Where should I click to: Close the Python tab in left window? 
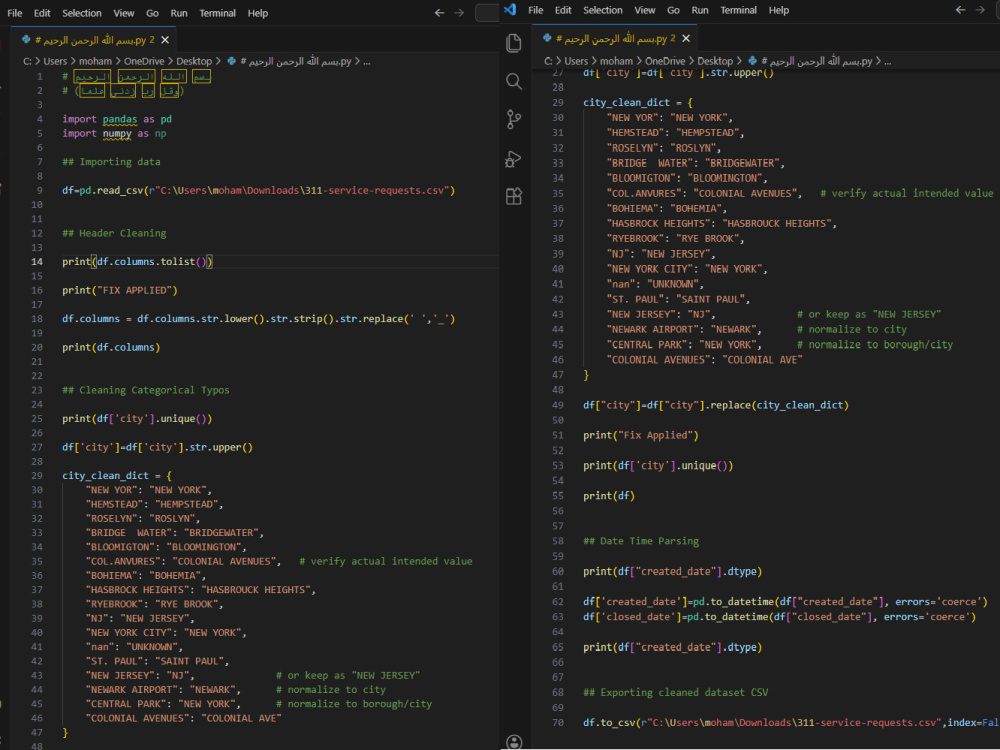point(165,40)
